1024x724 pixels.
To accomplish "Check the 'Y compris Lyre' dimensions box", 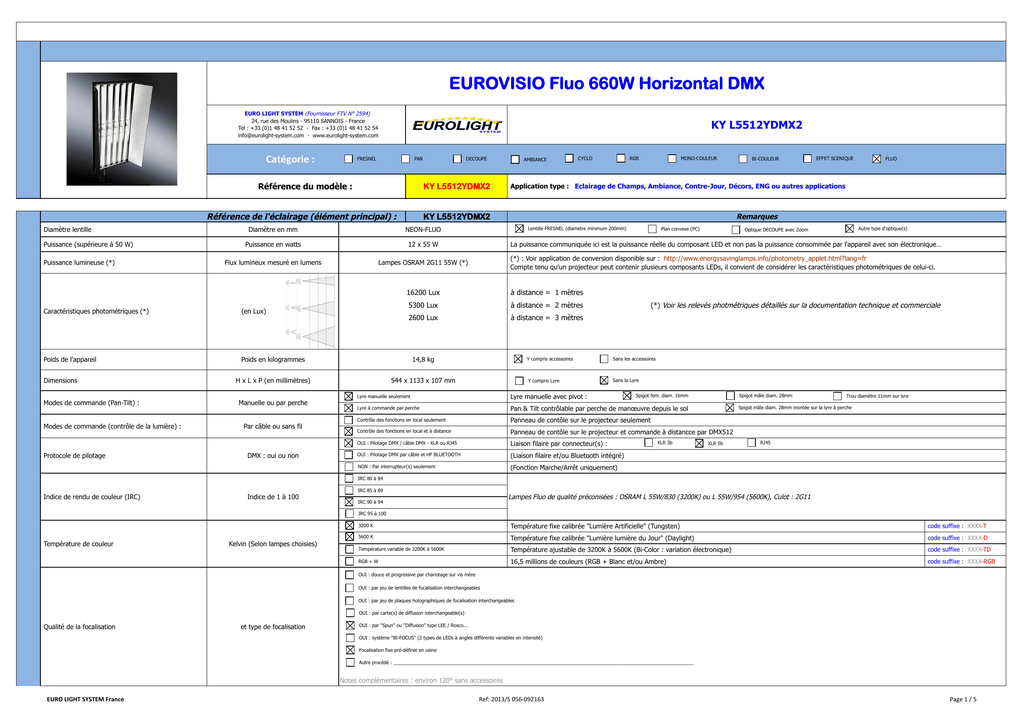I will (519, 381).
